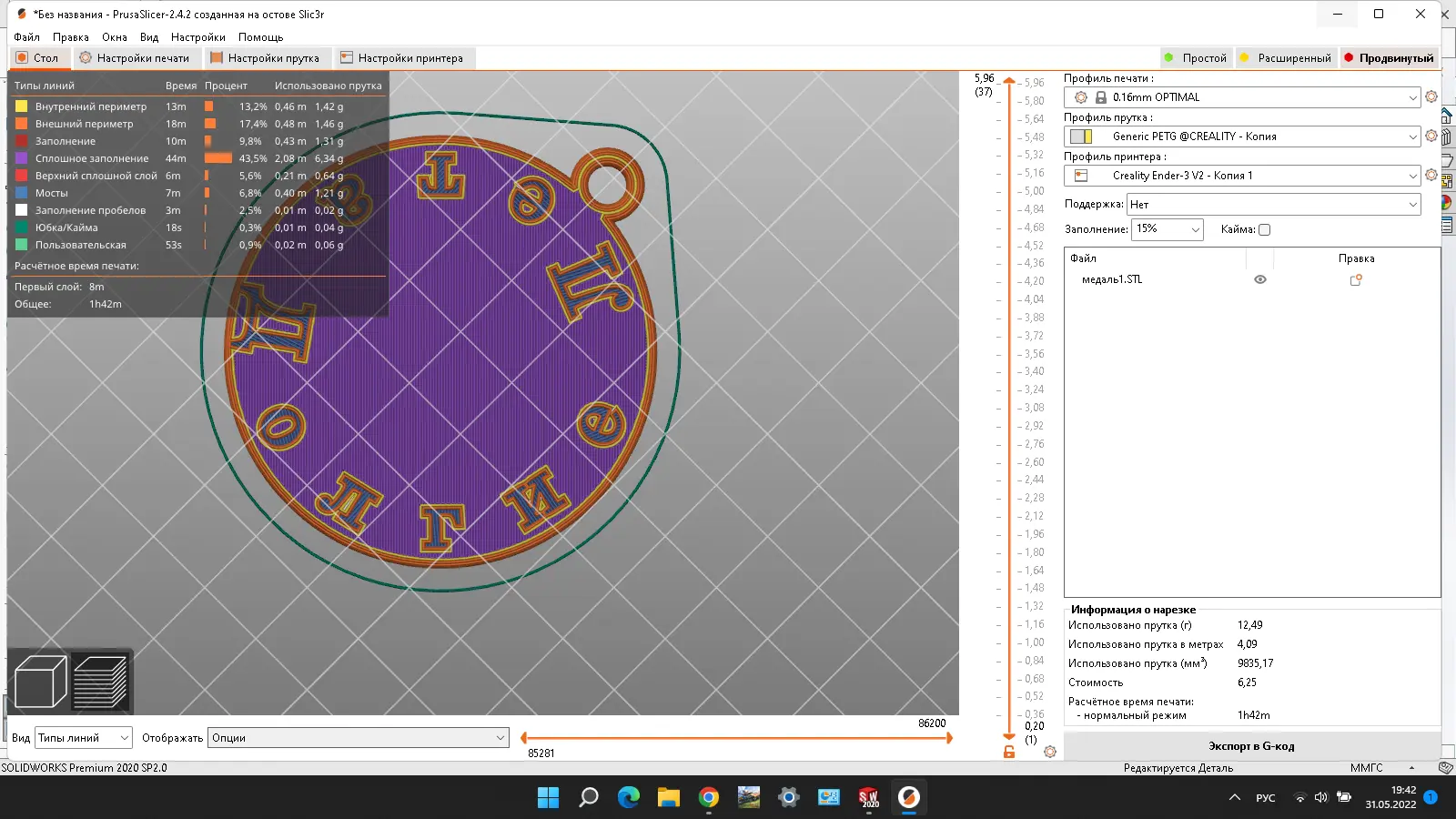Image resolution: width=1456 pixels, height=819 pixels.
Task: Select the медаль1.STL file row
Action: click(1251, 279)
